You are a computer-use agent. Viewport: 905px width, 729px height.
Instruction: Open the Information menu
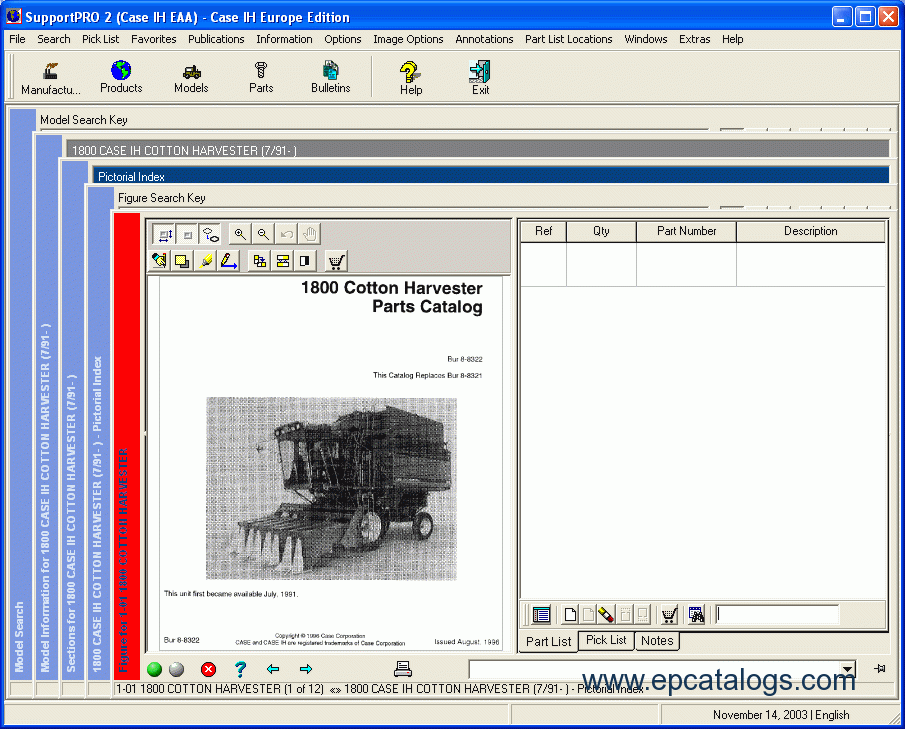tap(284, 39)
